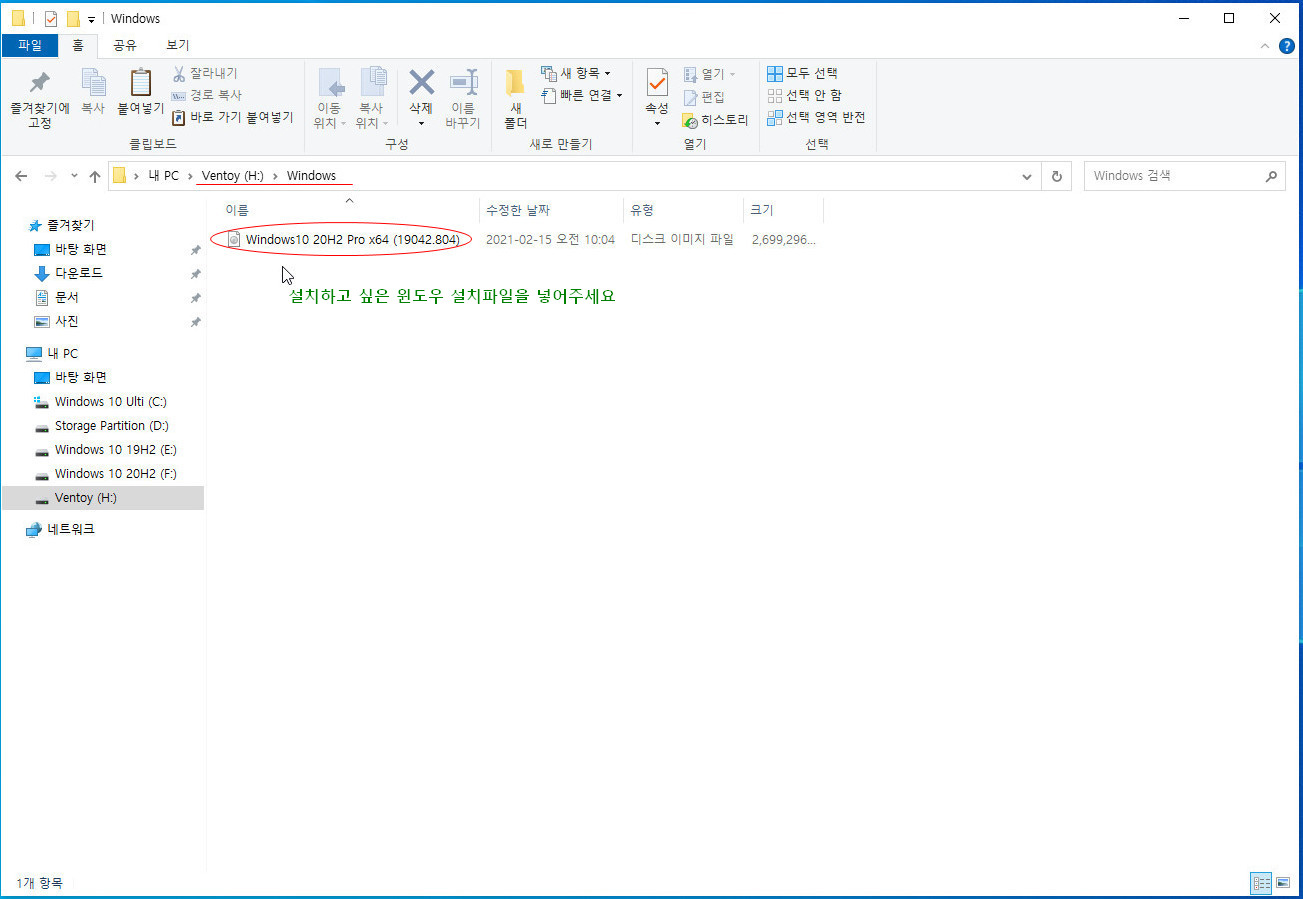Switch to the 공유 share tab
1303x899 pixels.
click(125, 45)
